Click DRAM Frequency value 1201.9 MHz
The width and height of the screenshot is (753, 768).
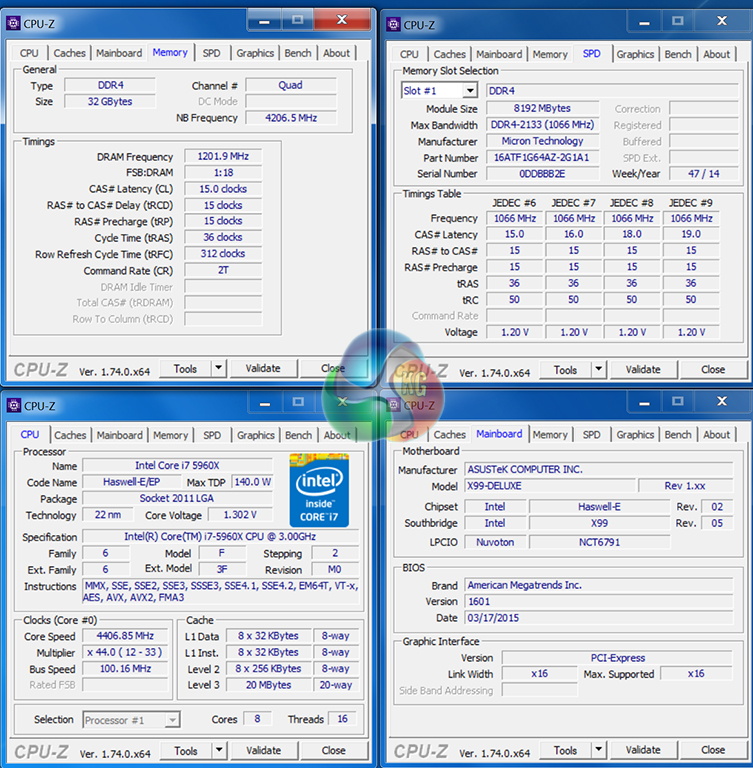pyautogui.click(x=223, y=156)
